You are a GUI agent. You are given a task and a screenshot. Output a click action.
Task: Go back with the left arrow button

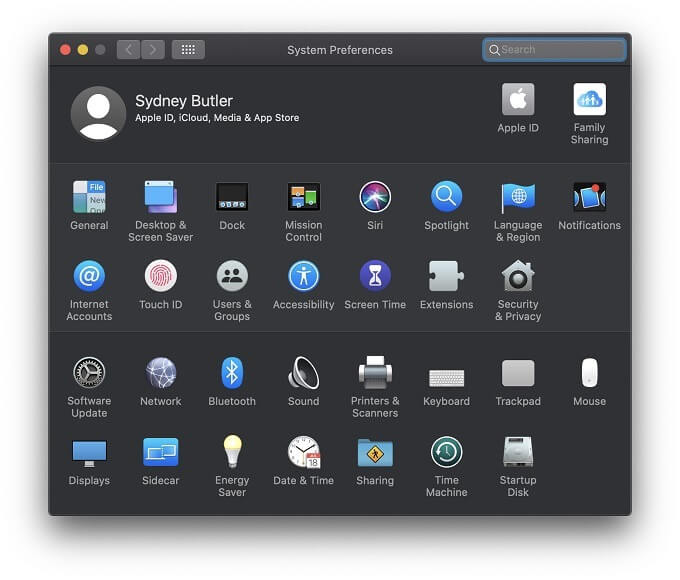click(128, 50)
